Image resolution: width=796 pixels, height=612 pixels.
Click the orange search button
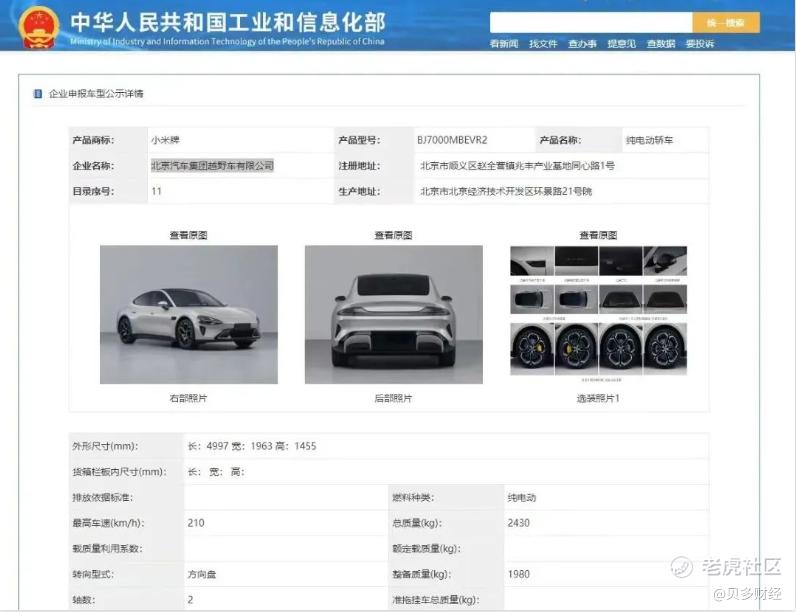pos(726,22)
